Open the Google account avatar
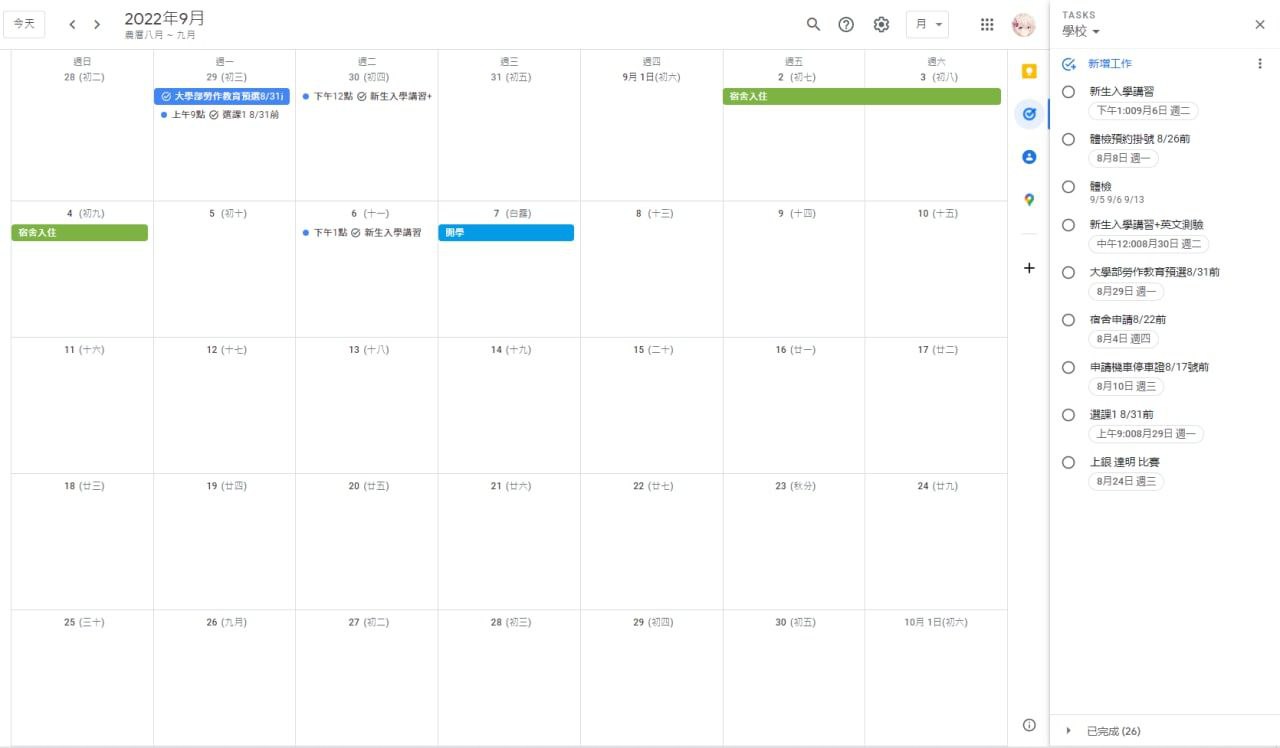The image size is (1280, 748). point(1023,24)
